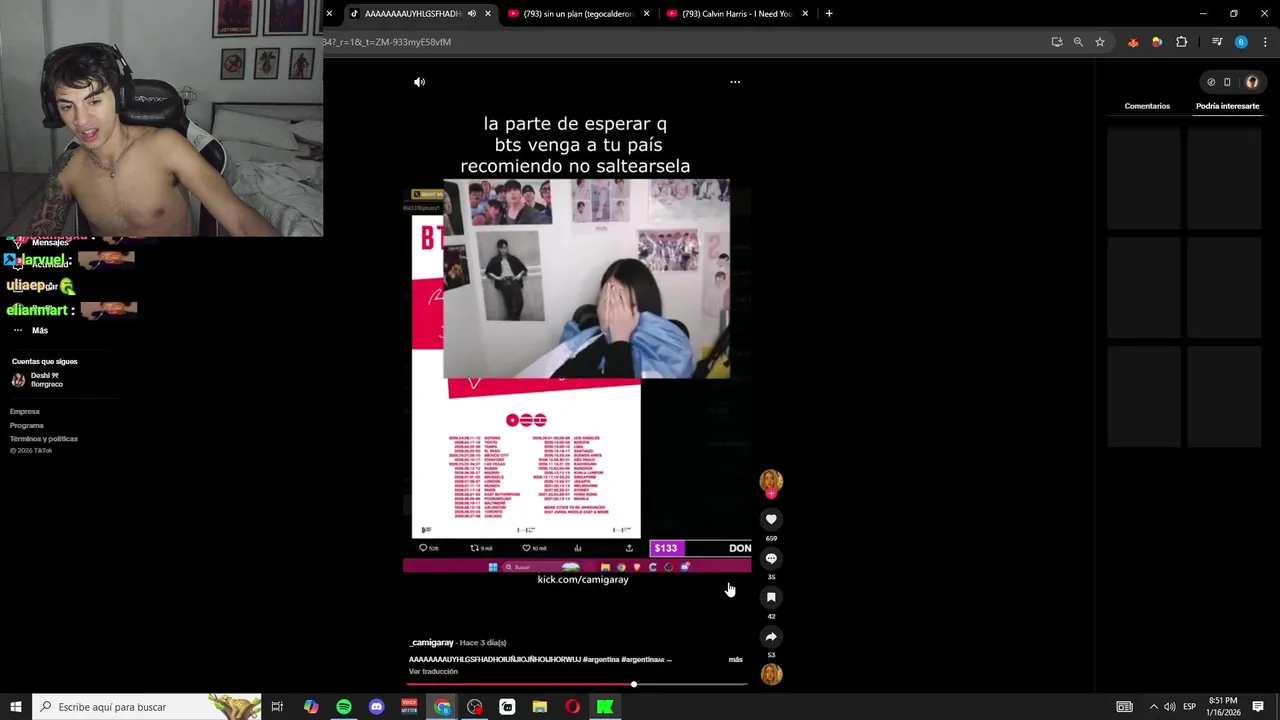This screenshot has height=720, width=1280.
Task: Close the Calvin Harris YouTube tab
Action: pos(805,14)
